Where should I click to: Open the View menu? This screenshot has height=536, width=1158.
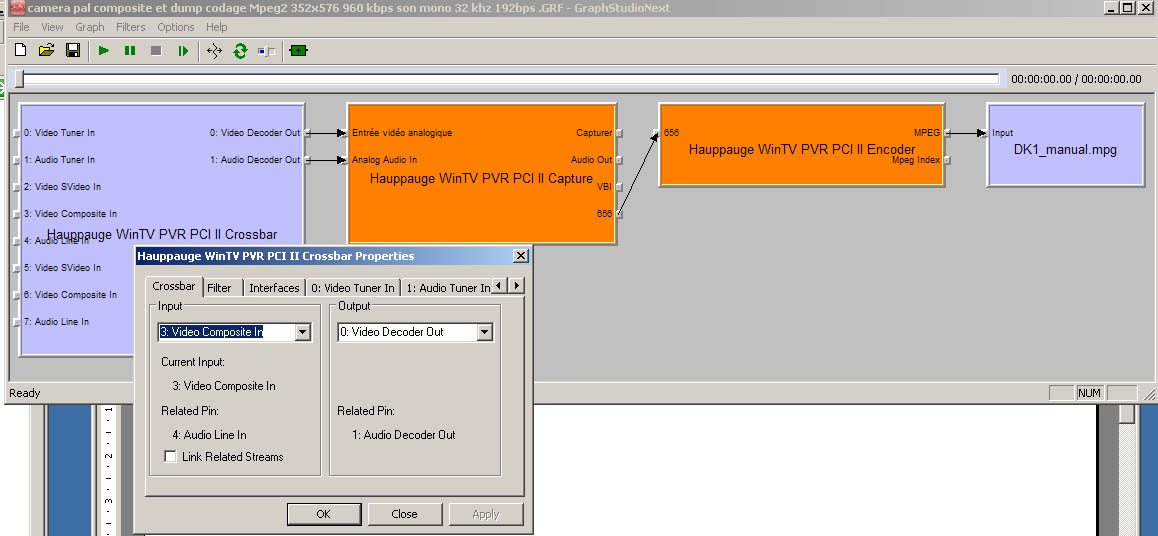tap(52, 27)
